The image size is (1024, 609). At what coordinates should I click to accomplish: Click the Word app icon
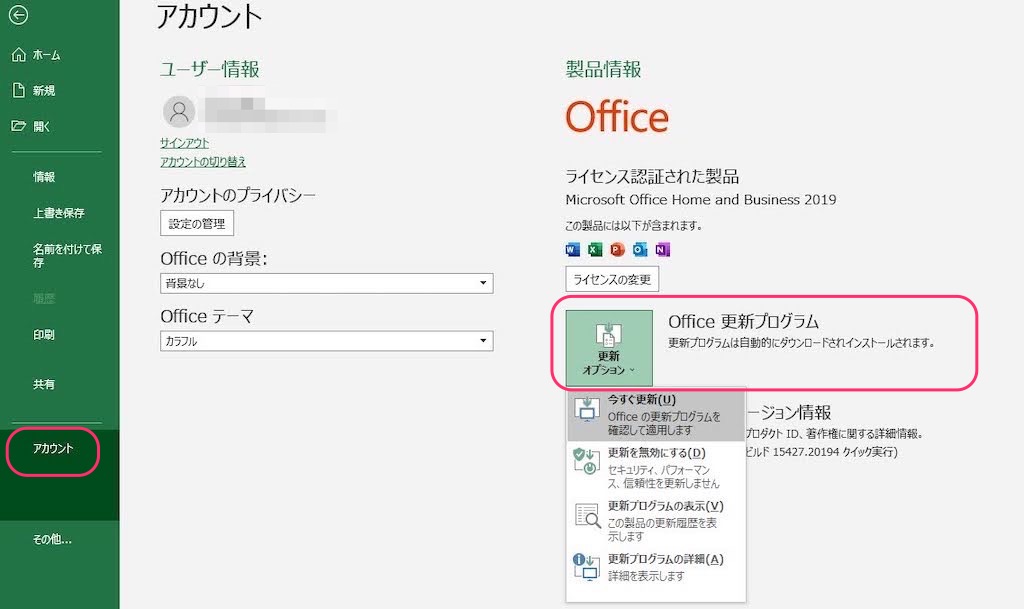pyautogui.click(x=572, y=249)
